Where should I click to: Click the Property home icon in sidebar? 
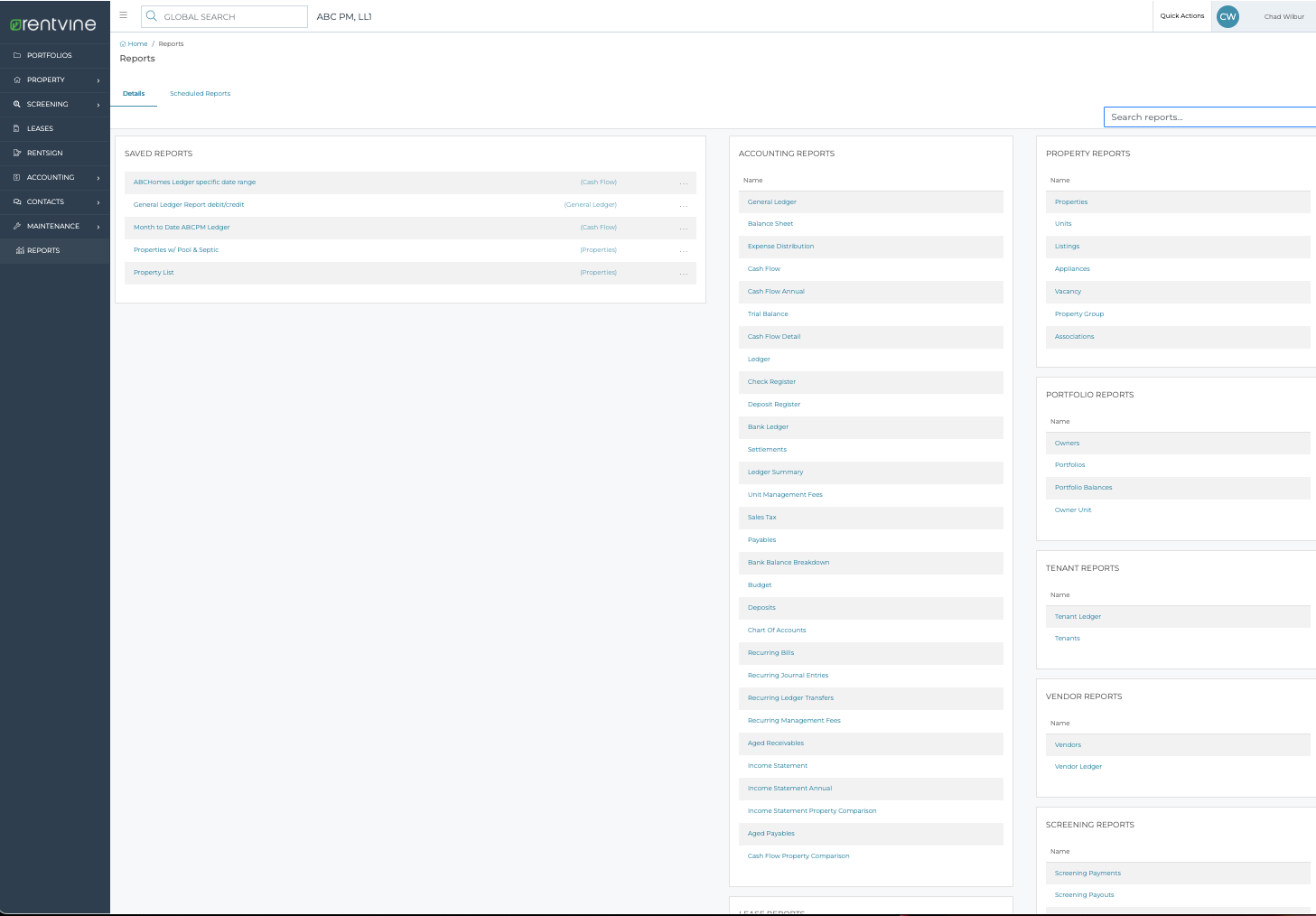point(17,79)
